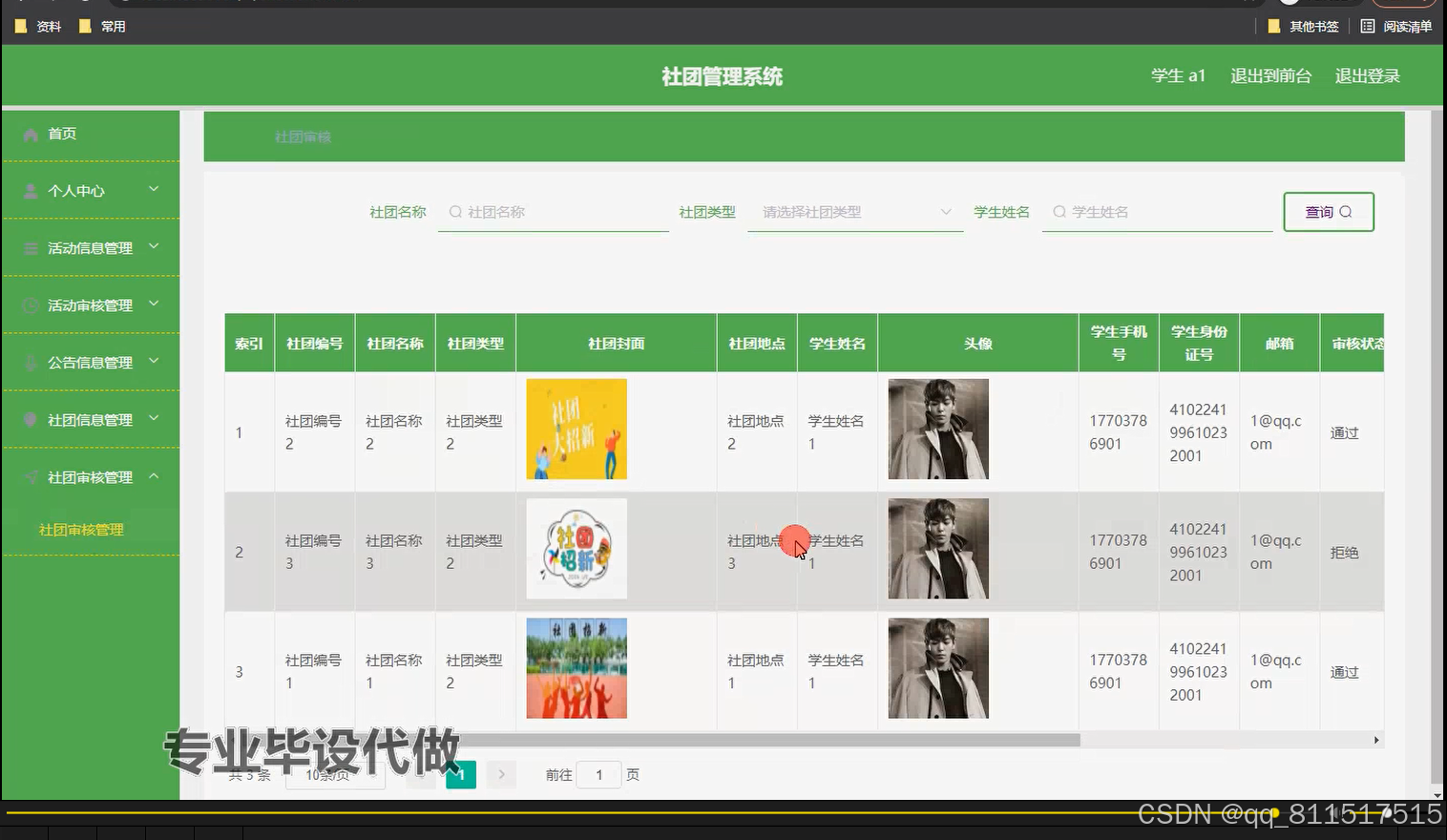Open 社团信息管理 sidebar menu
Image resolution: width=1447 pixels, height=840 pixels.
[91, 420]
